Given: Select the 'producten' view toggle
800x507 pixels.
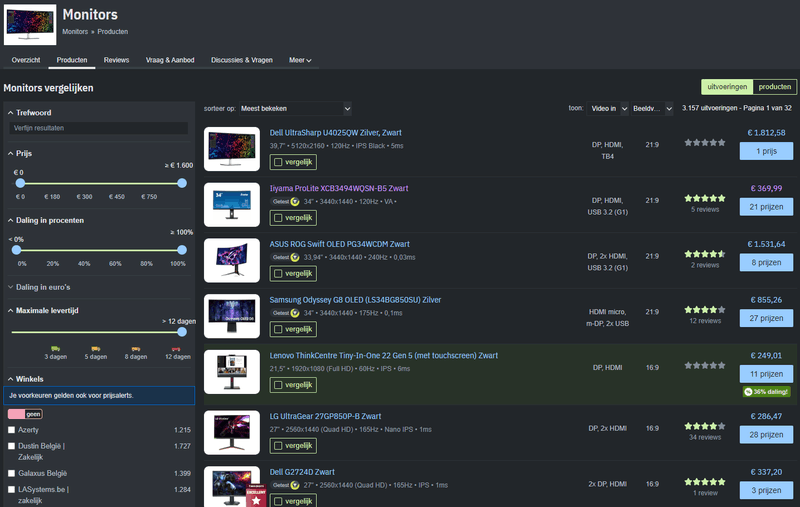Looking at the screenshot, I should [x=774, y=87].
